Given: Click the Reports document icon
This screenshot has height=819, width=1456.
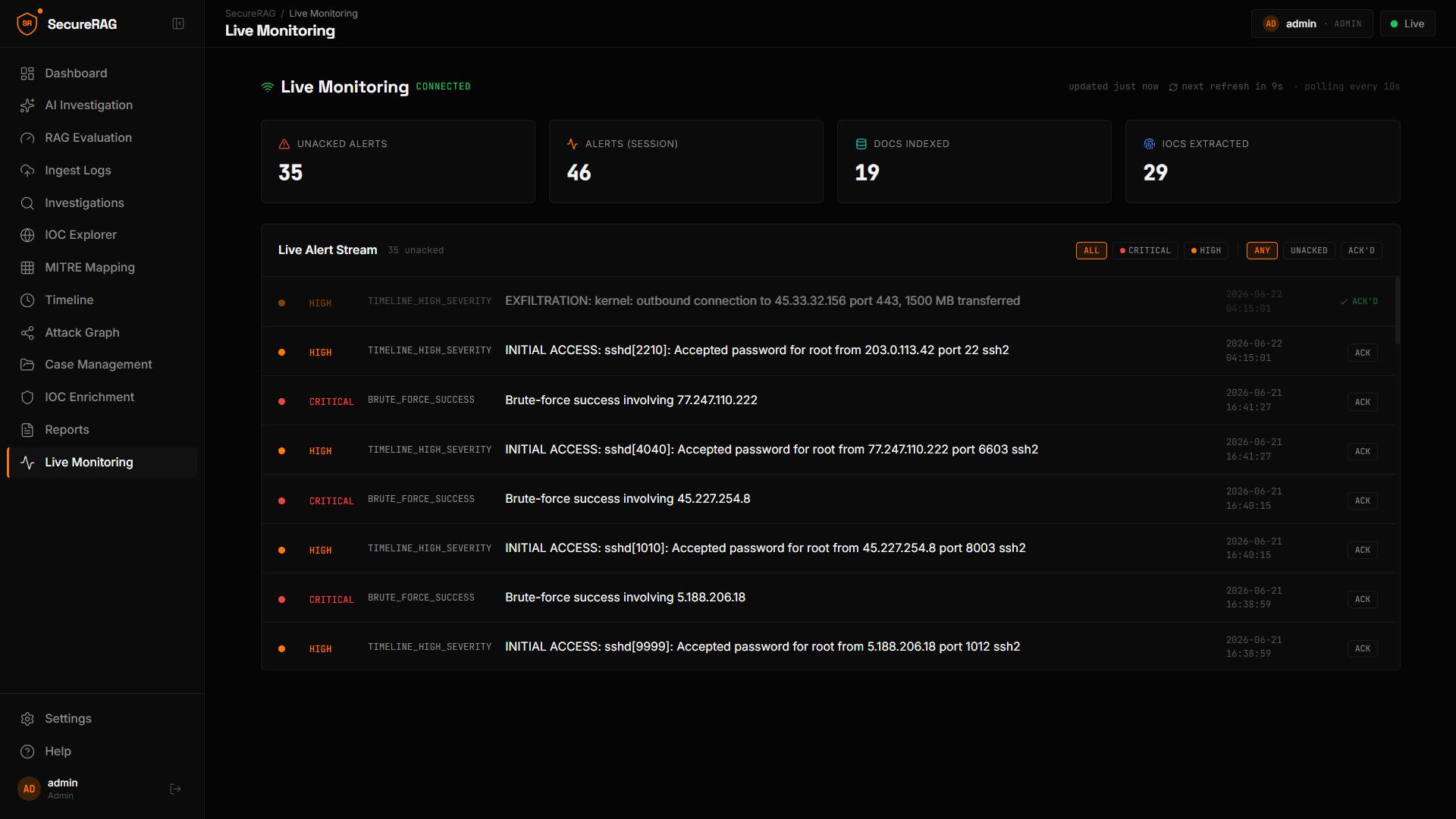Looking at the screenshot, I should (x=27, y=430).
